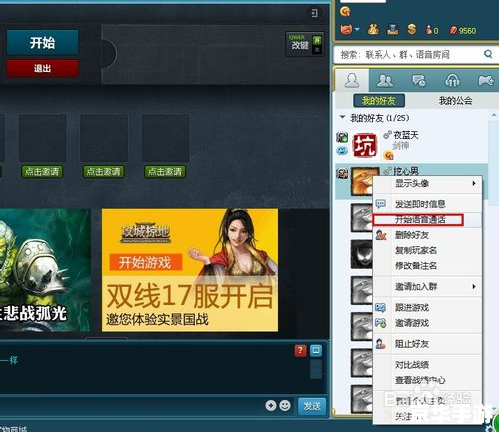The width and height of the screenshot is (499, 432).
Task: Open the 悲战弧光 green warrior banner
Action: click(45, 270)
